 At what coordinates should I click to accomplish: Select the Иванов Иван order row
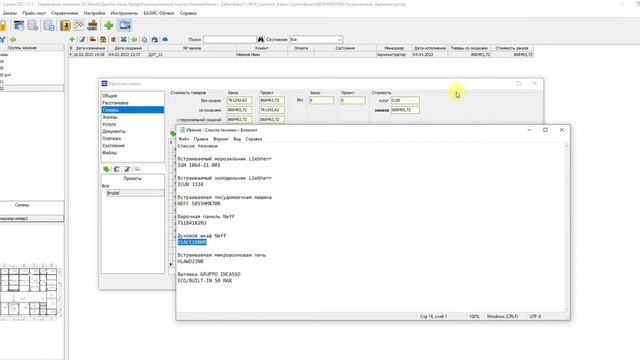301,54
